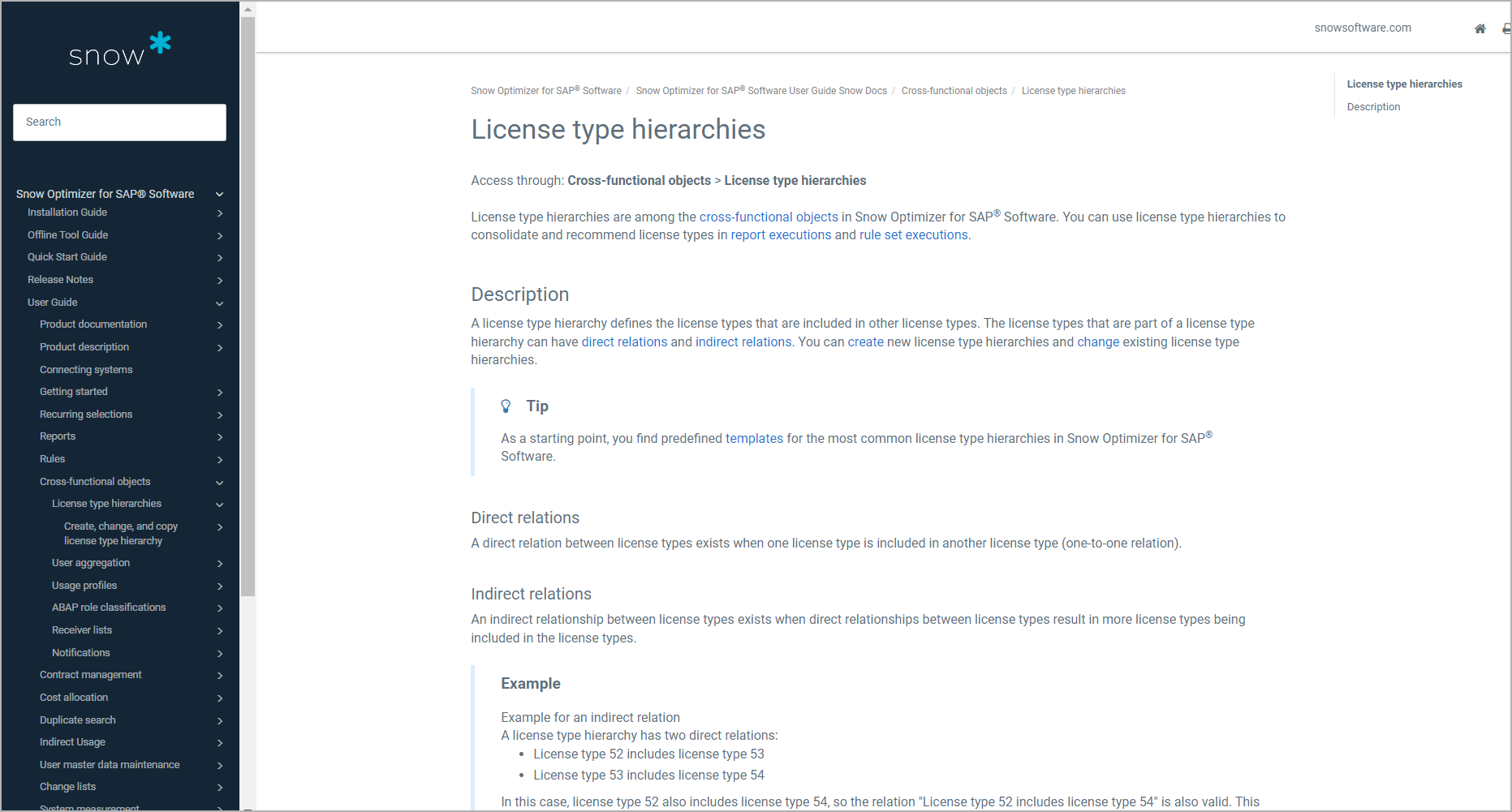Open the rule set executions link
Viewport: 1512px width, 812px height.
914,235
